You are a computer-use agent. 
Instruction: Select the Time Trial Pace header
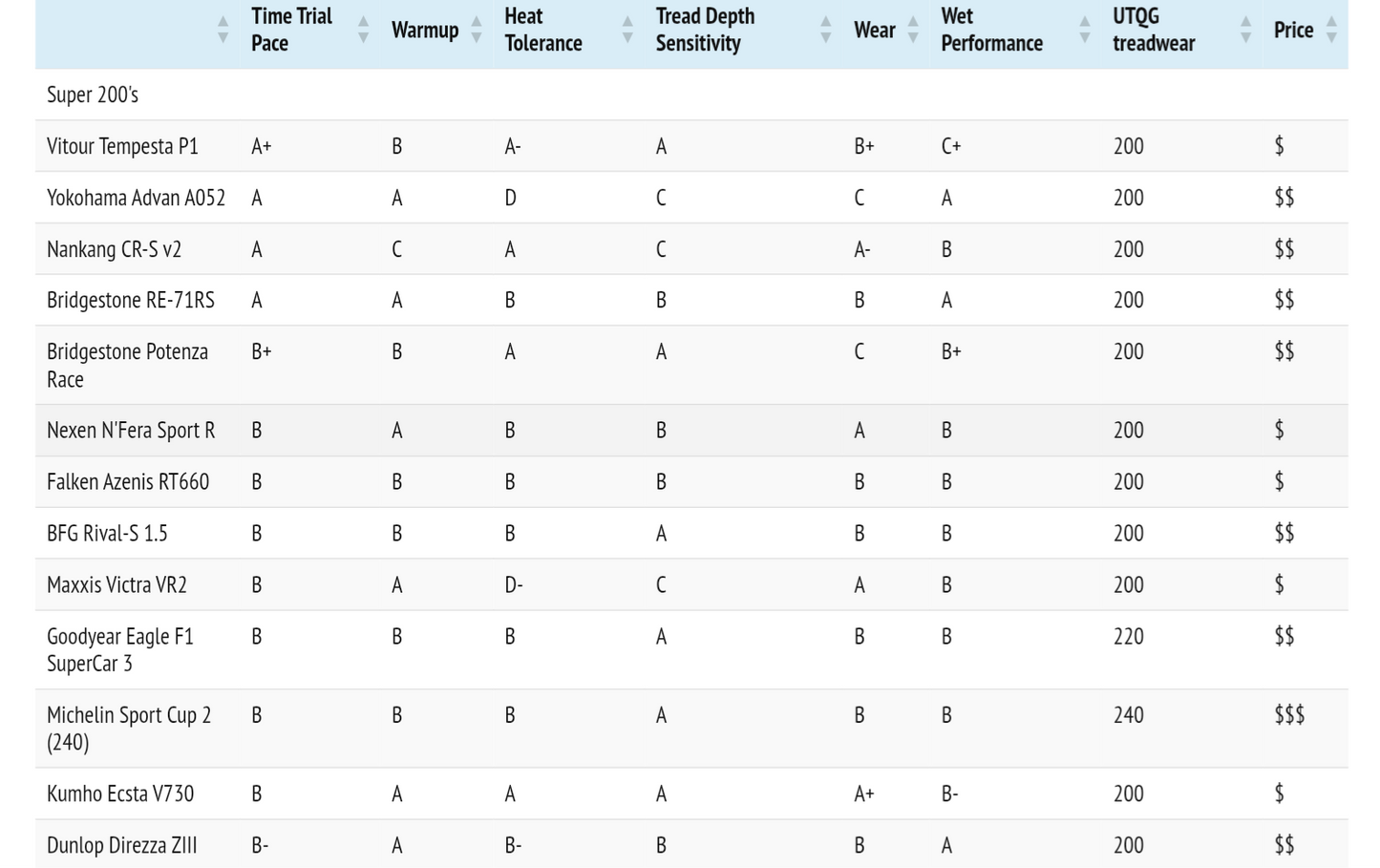tap(291, 30)
